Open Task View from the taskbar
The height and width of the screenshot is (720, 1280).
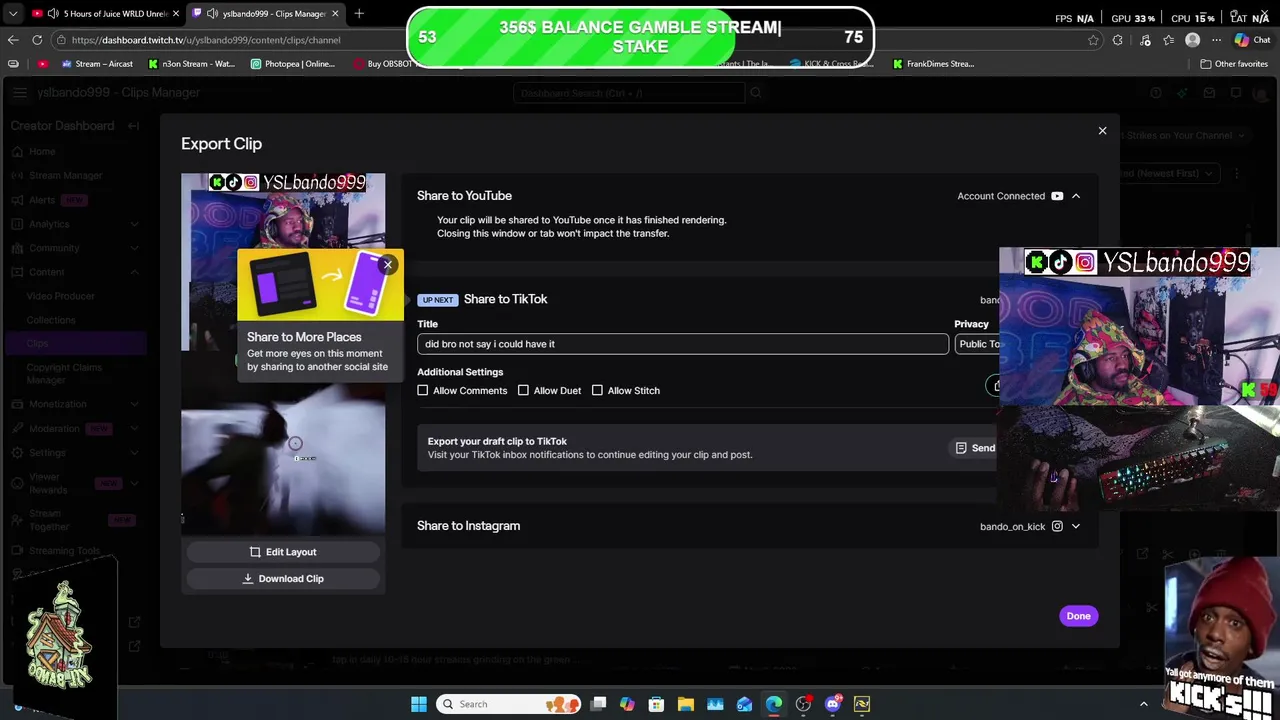coord(598,704)
